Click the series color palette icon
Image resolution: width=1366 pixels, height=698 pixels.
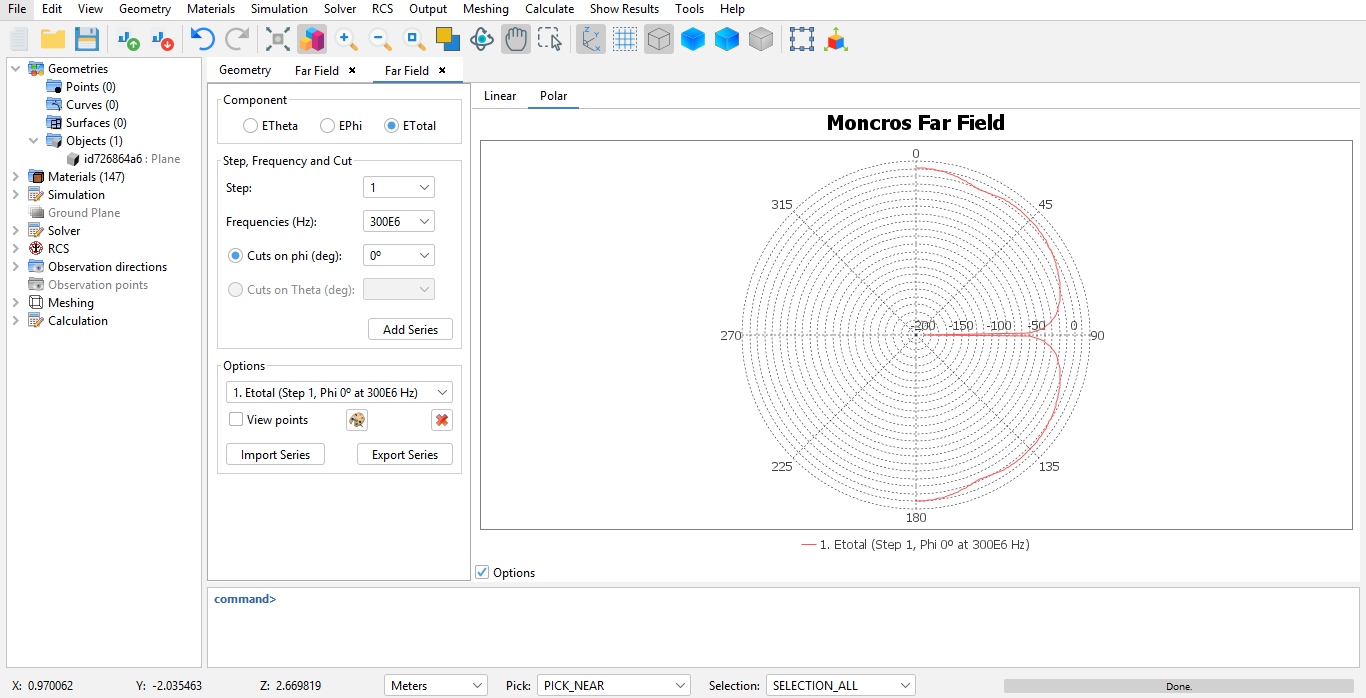(x=357, y=420)
